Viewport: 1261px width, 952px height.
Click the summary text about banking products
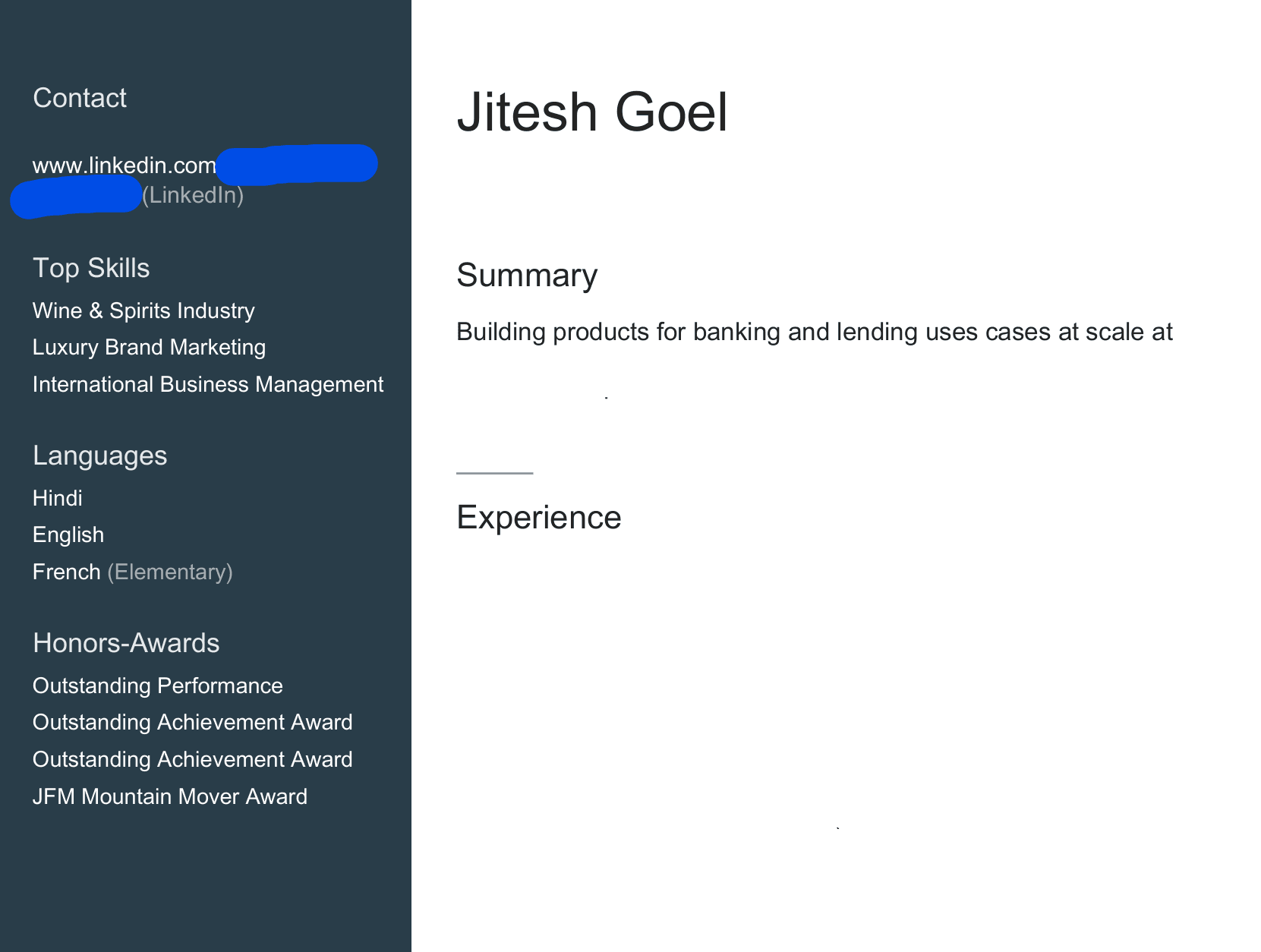point(815,332)
